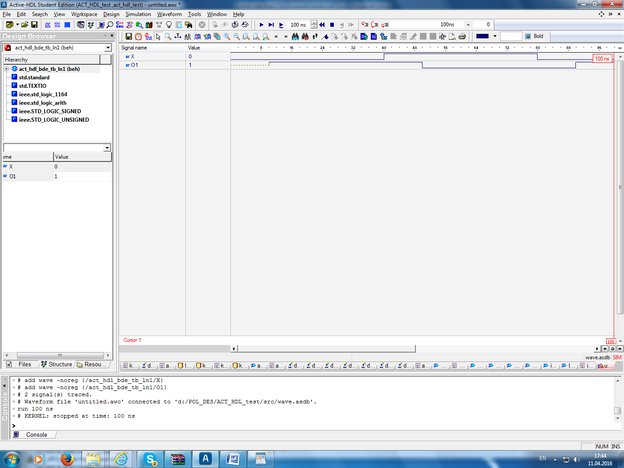This screenshot has height=468, width=624.
Task: Expand the act_hdl_bde_tb_ln1 tree node
Action: [6, 69]
